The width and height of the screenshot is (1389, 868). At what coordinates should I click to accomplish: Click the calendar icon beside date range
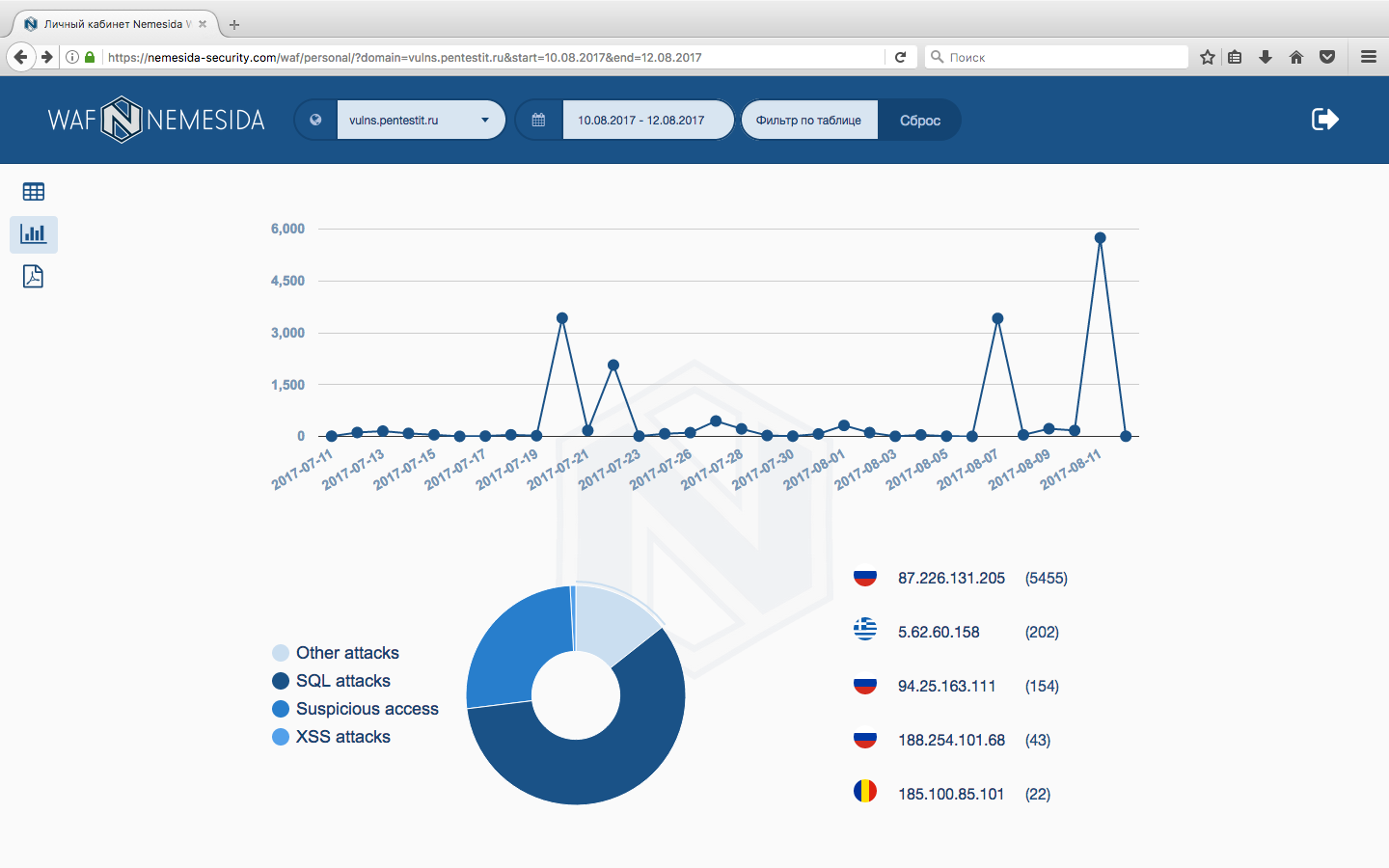(x=538, y=121)
